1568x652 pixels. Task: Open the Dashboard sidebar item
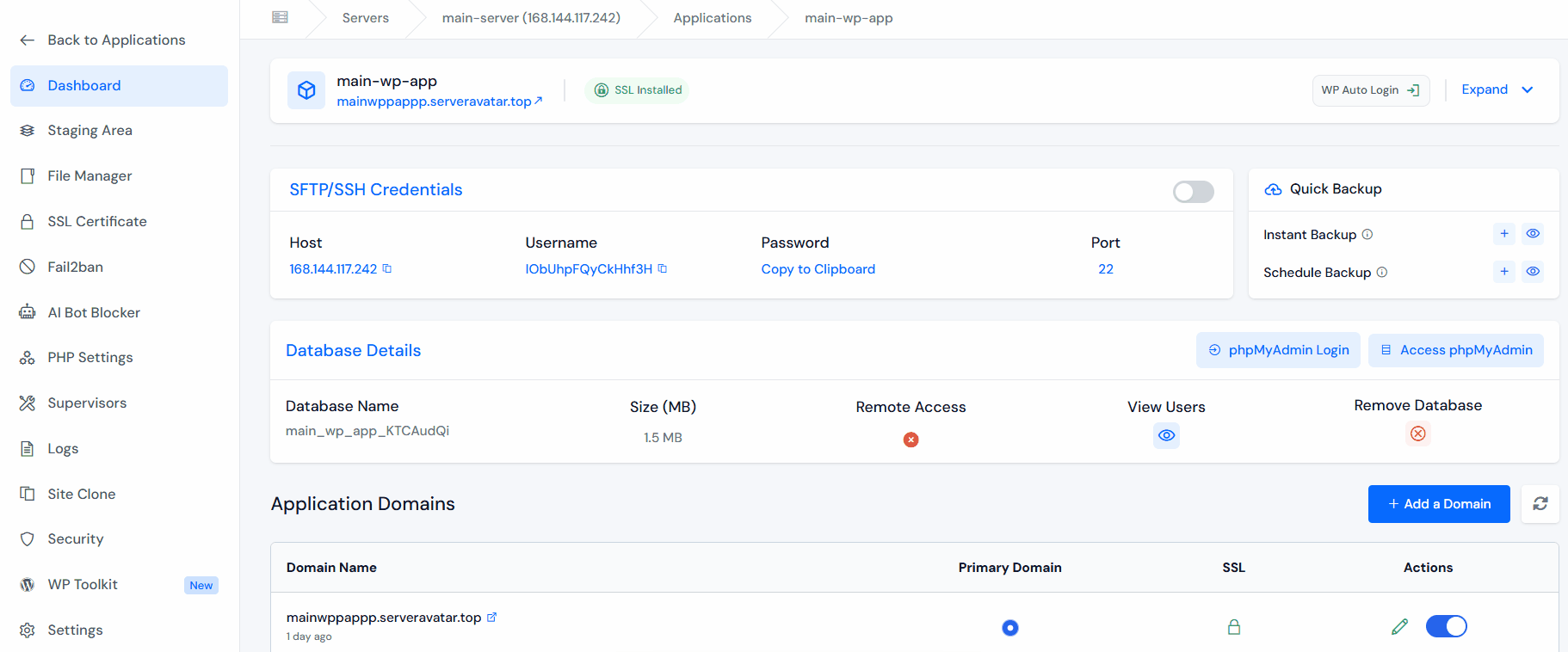coord(119,86)
